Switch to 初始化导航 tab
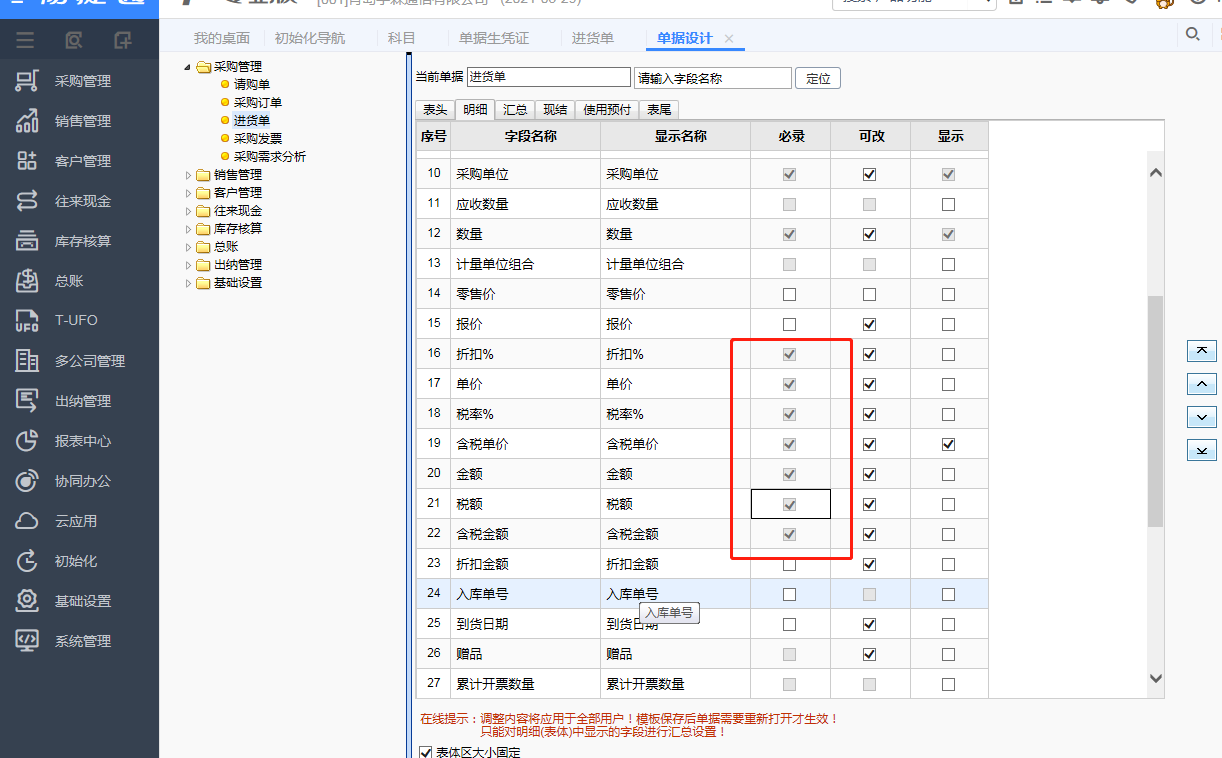 [x=310, y=38]
